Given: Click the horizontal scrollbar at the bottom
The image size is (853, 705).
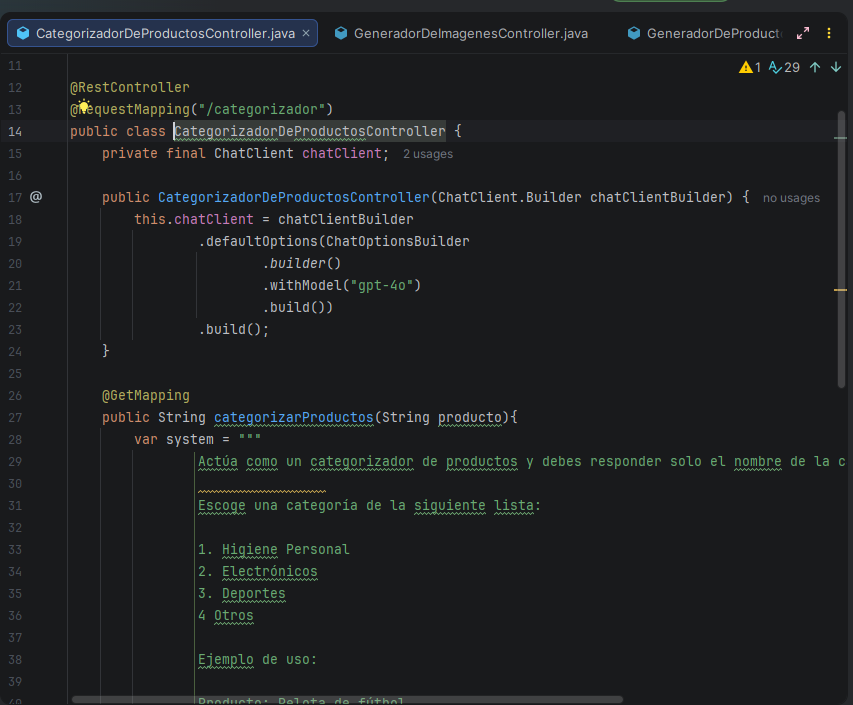Looking at the screenshot, I should click(x=347, y=699).
